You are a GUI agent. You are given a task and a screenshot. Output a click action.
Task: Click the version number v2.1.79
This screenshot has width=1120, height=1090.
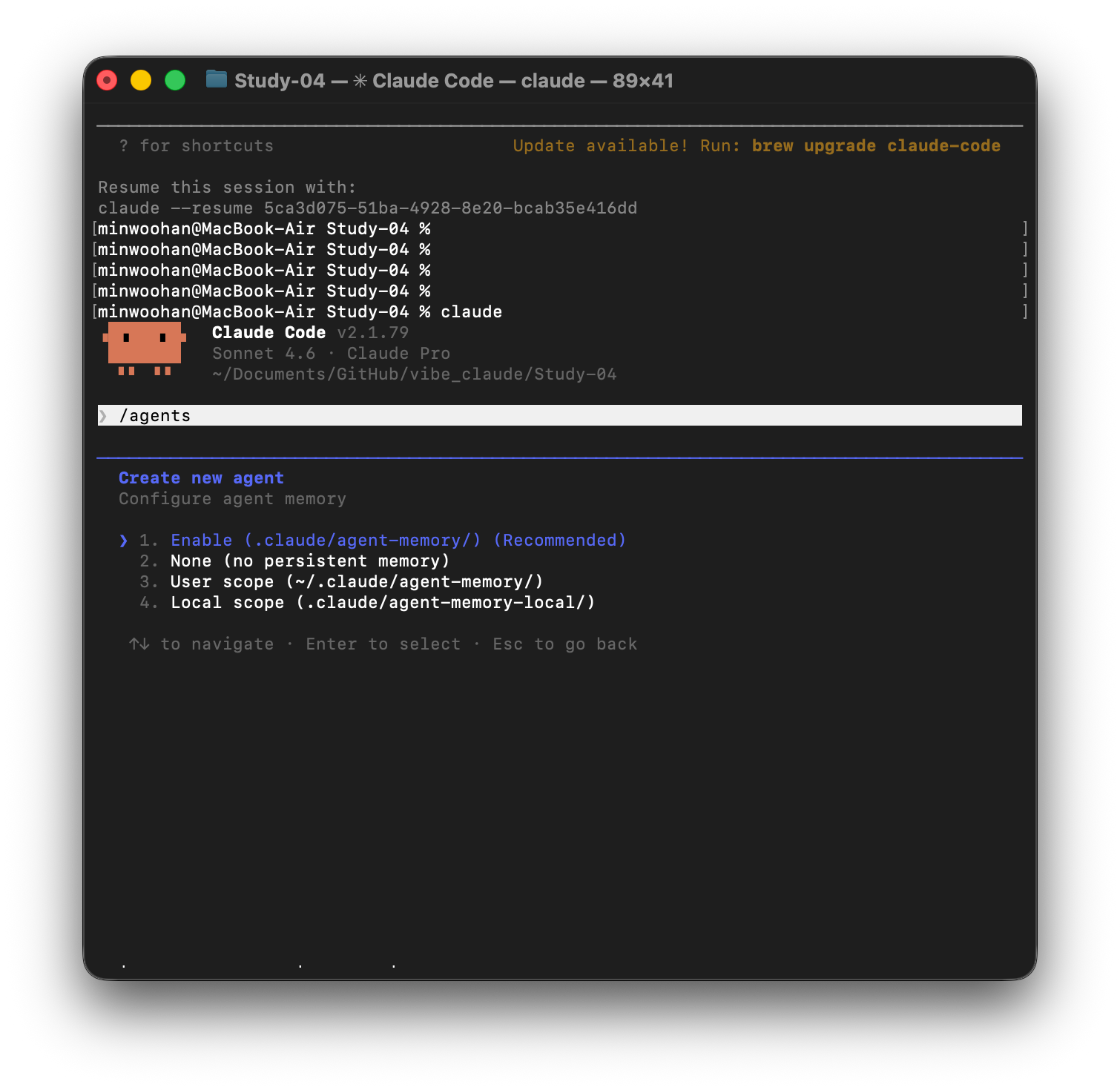point(373,333)
